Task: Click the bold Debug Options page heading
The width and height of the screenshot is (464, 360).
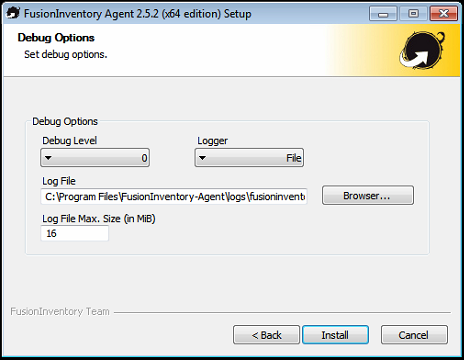Action: point(56,38)
